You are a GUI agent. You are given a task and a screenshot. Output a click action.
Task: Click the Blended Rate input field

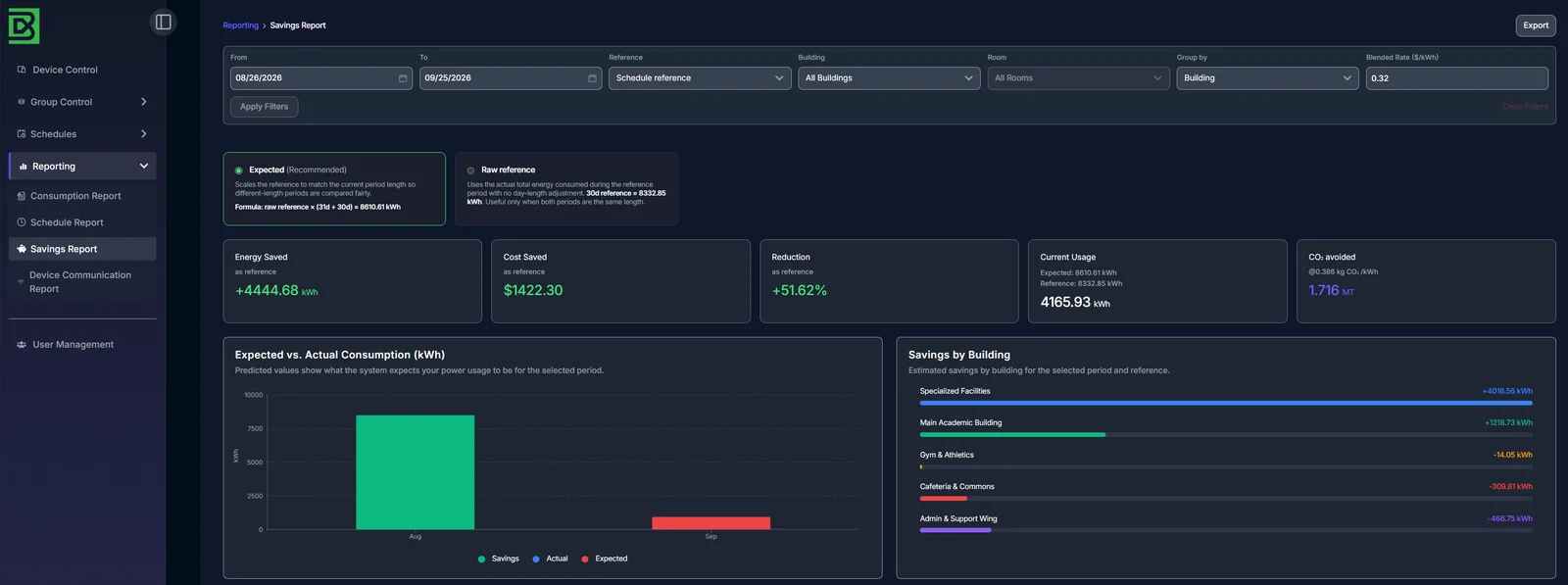(x=1457, y=78)
